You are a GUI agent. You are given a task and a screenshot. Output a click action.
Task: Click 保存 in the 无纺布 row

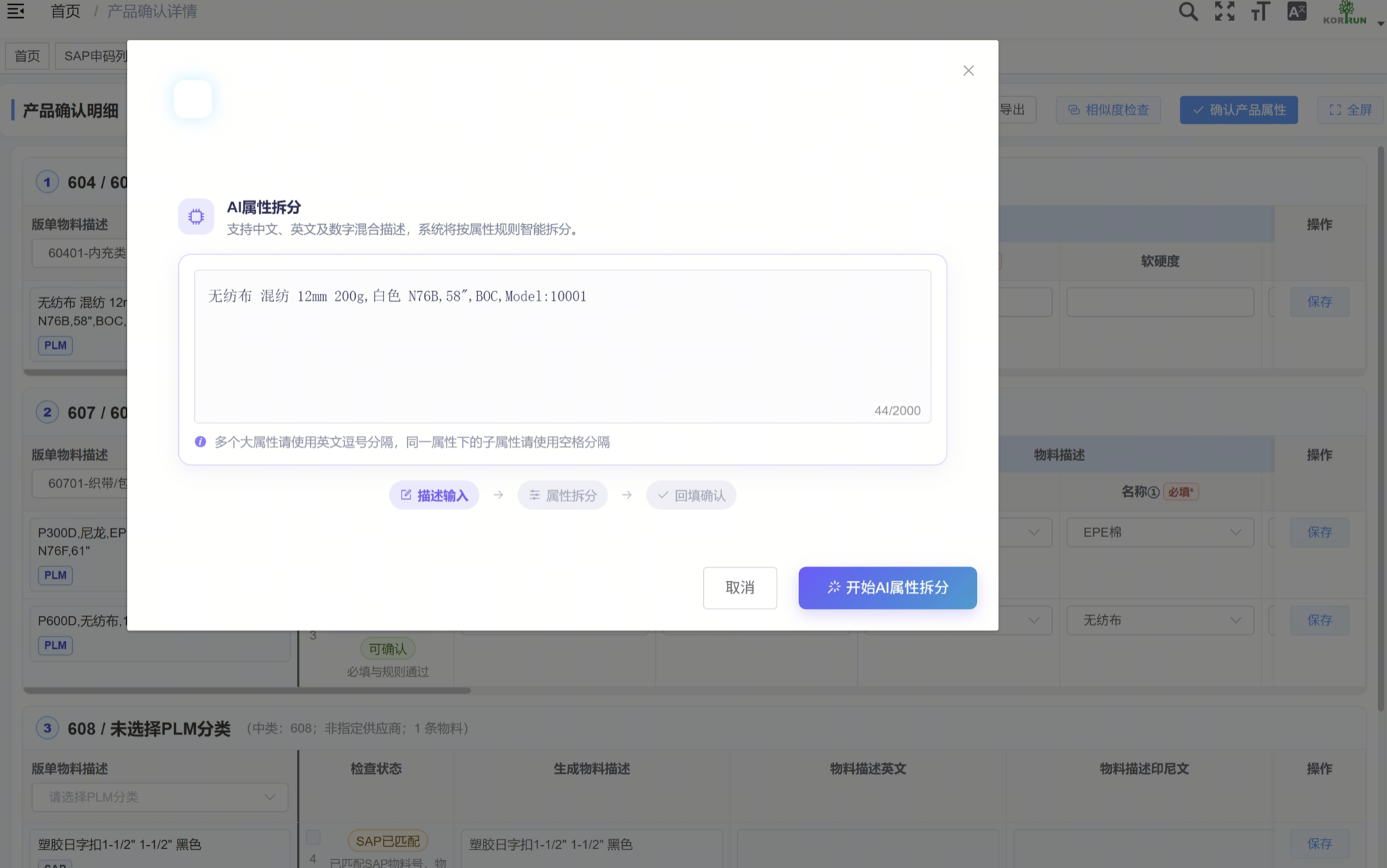pyautogui.click(x=1320, y=620)
